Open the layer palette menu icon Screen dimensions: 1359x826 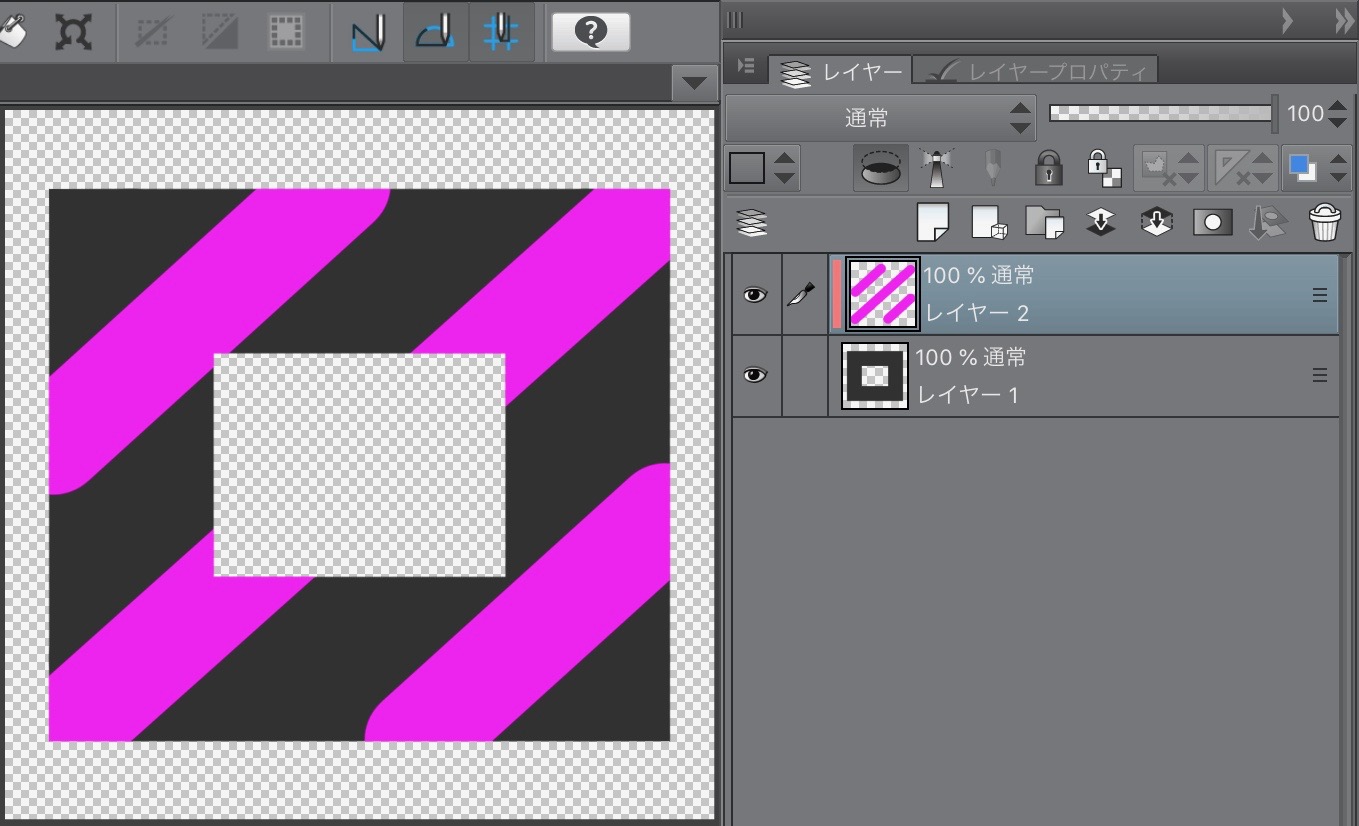click(745, 66)
